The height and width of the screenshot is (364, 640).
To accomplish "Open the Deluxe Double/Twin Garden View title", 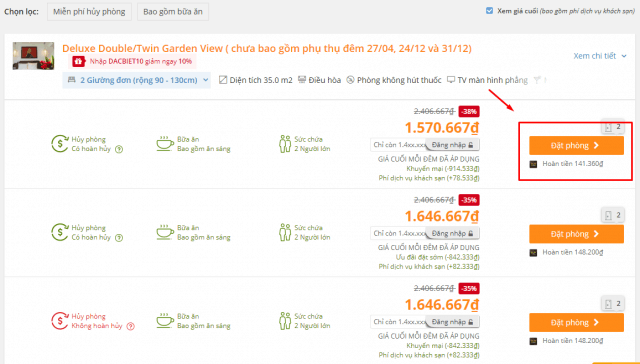I will point(267,48).
